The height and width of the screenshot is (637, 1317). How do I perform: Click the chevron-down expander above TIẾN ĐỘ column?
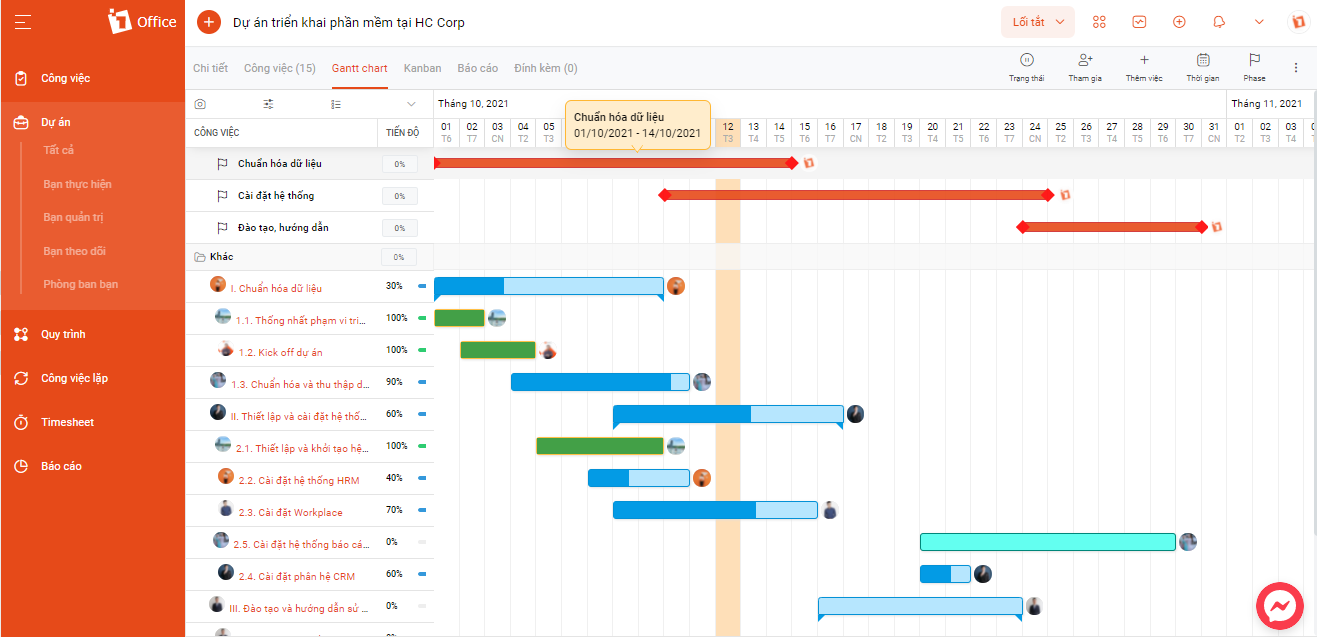(411, 104)
